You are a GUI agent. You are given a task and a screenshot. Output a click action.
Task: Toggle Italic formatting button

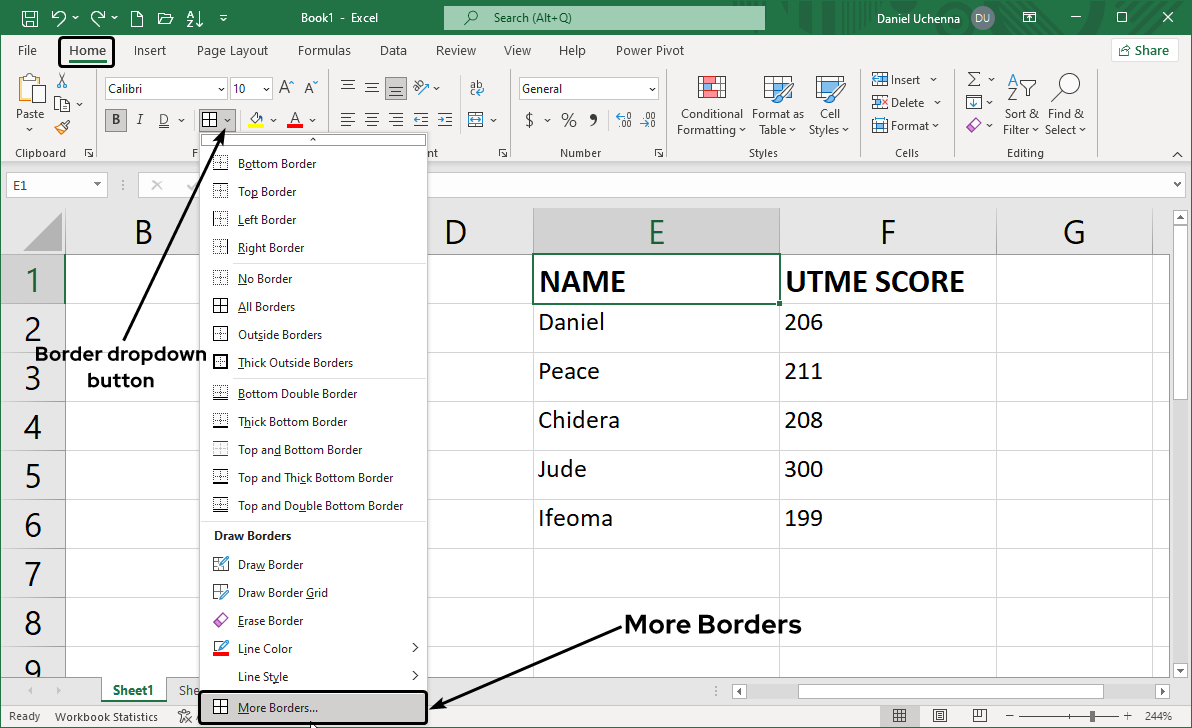[x=139, y=120]
